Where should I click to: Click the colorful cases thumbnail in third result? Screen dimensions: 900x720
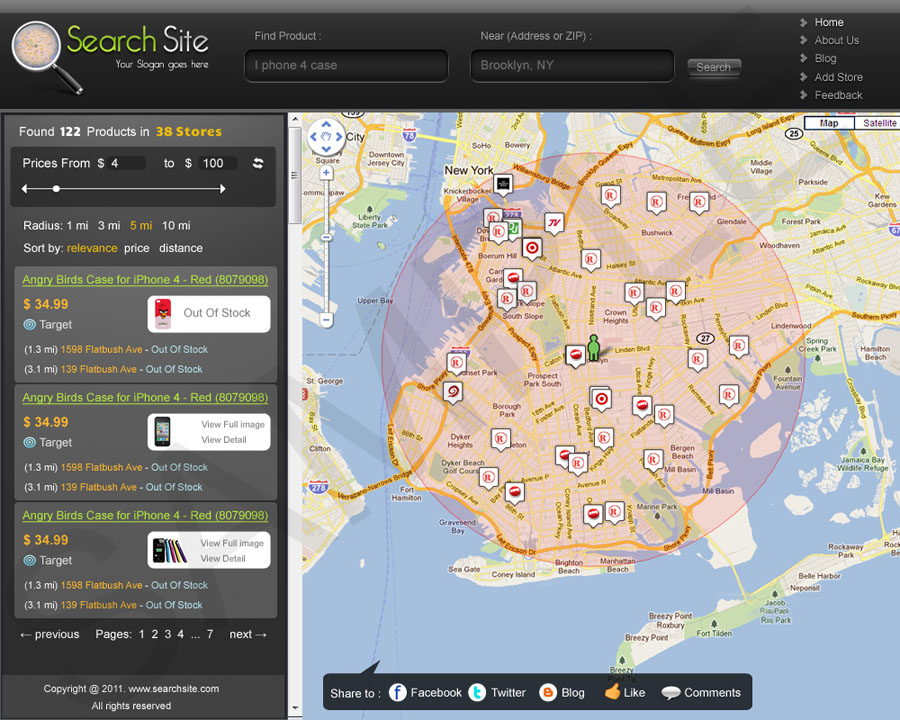pos(170,550)
